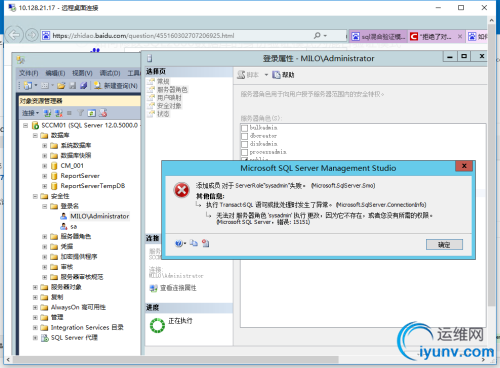Screen dimensions: 500x368
Task: Open the 连接 dropdown in Object Explorer
Action: click(x=30, y=113)
